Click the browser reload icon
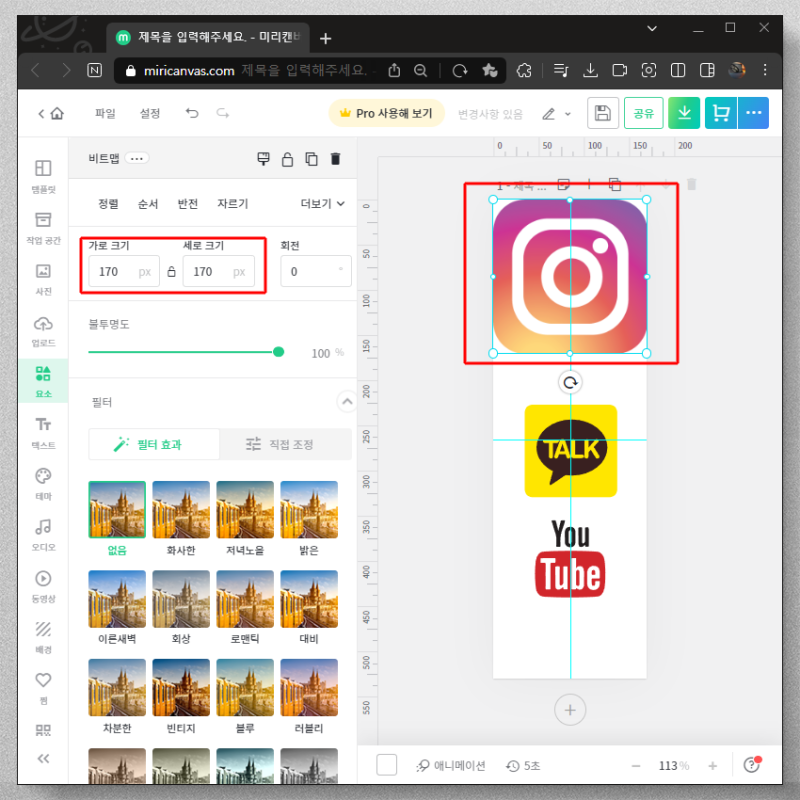 pos(459,70)
